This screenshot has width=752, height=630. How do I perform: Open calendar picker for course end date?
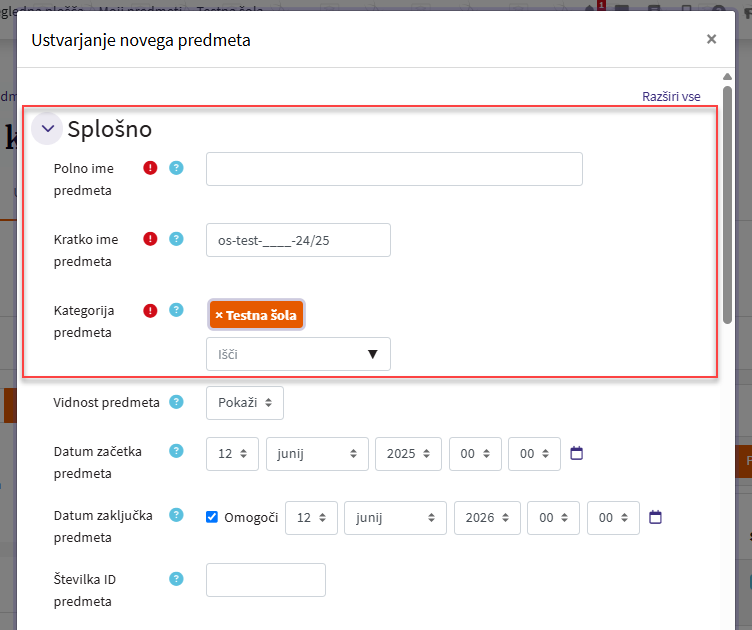(x=655, y=517)
